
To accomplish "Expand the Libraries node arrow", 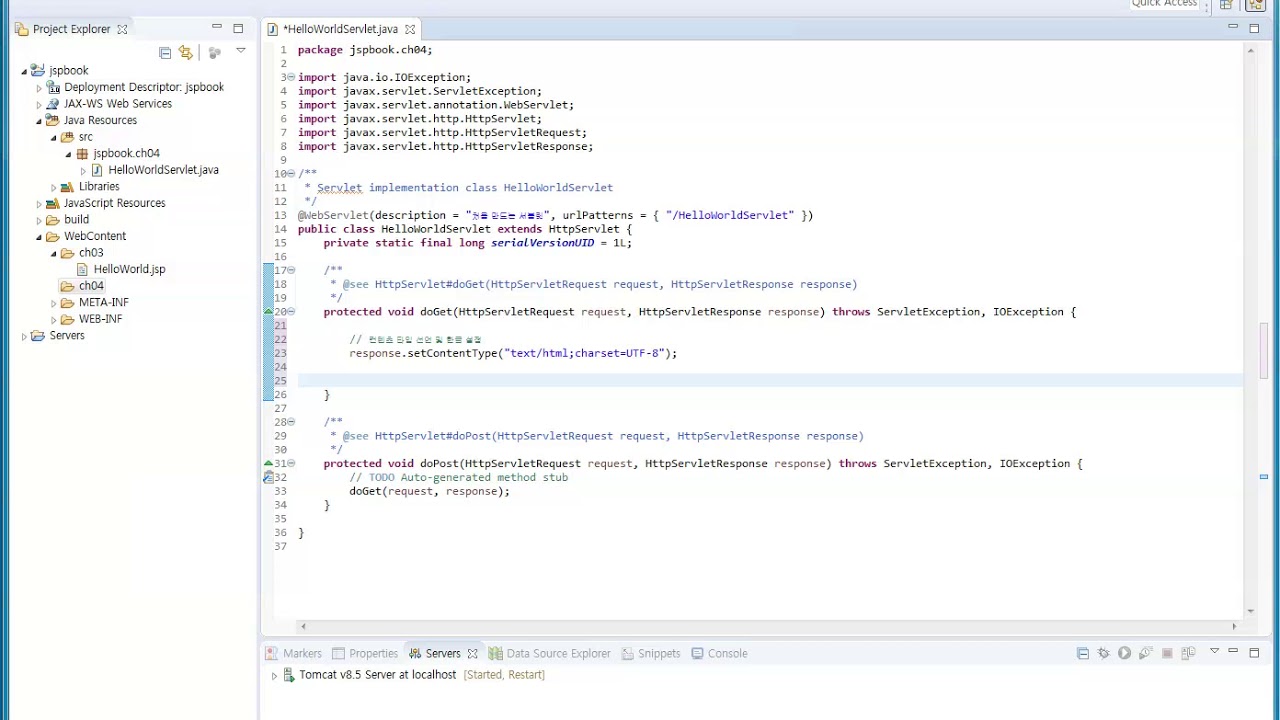I will pyautogui.click(x=54, y=187).
